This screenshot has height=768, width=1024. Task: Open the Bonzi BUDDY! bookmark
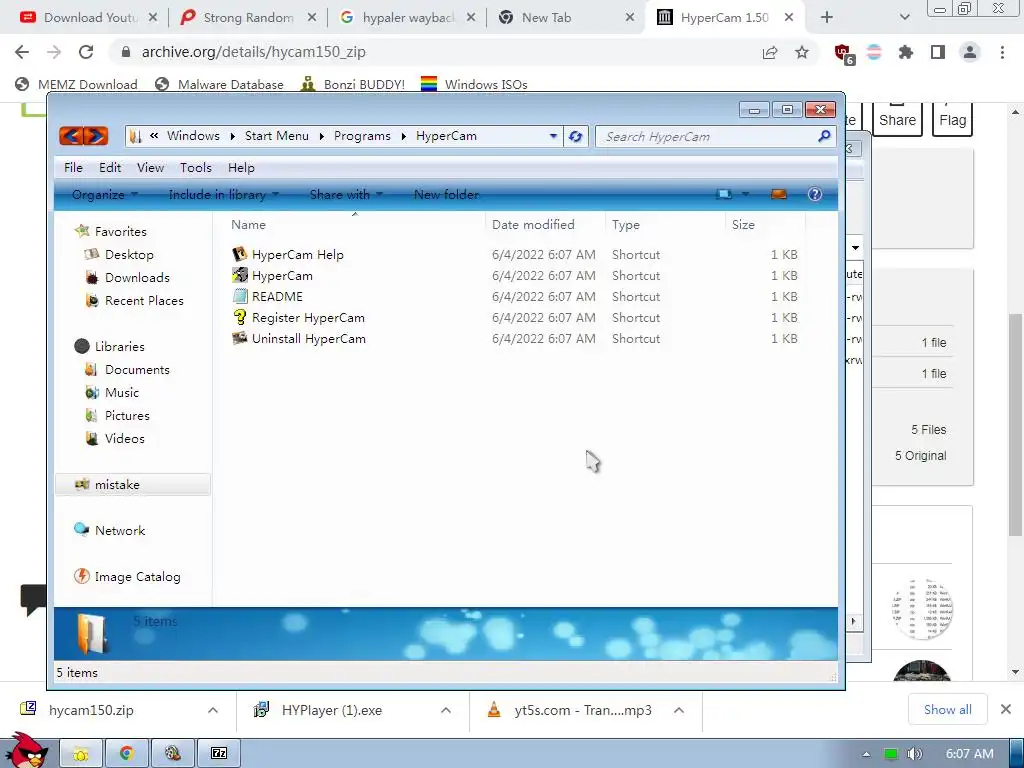tap(353, 84)
